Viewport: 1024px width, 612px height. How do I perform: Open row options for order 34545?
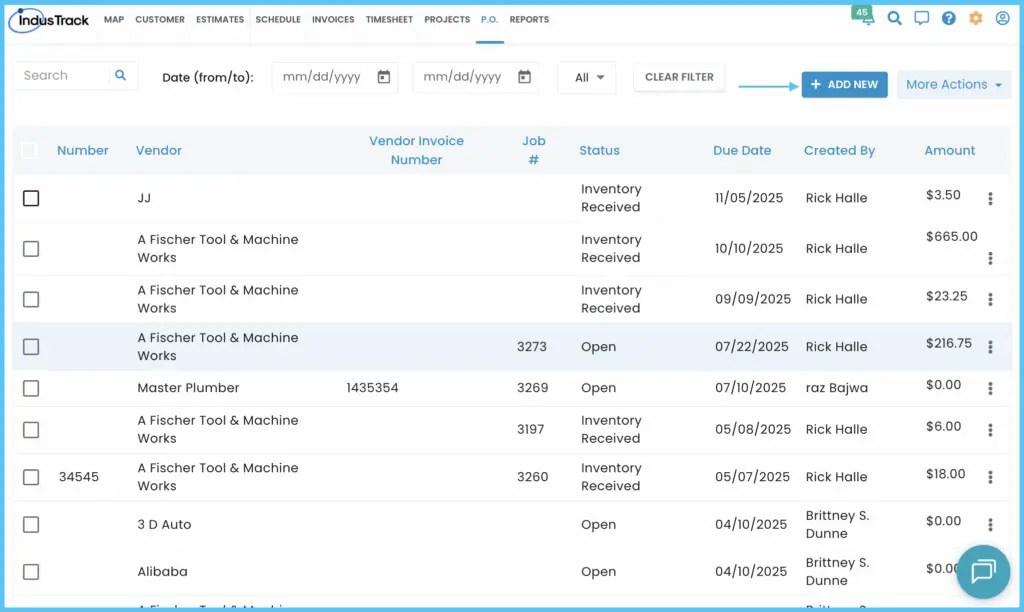990,477
